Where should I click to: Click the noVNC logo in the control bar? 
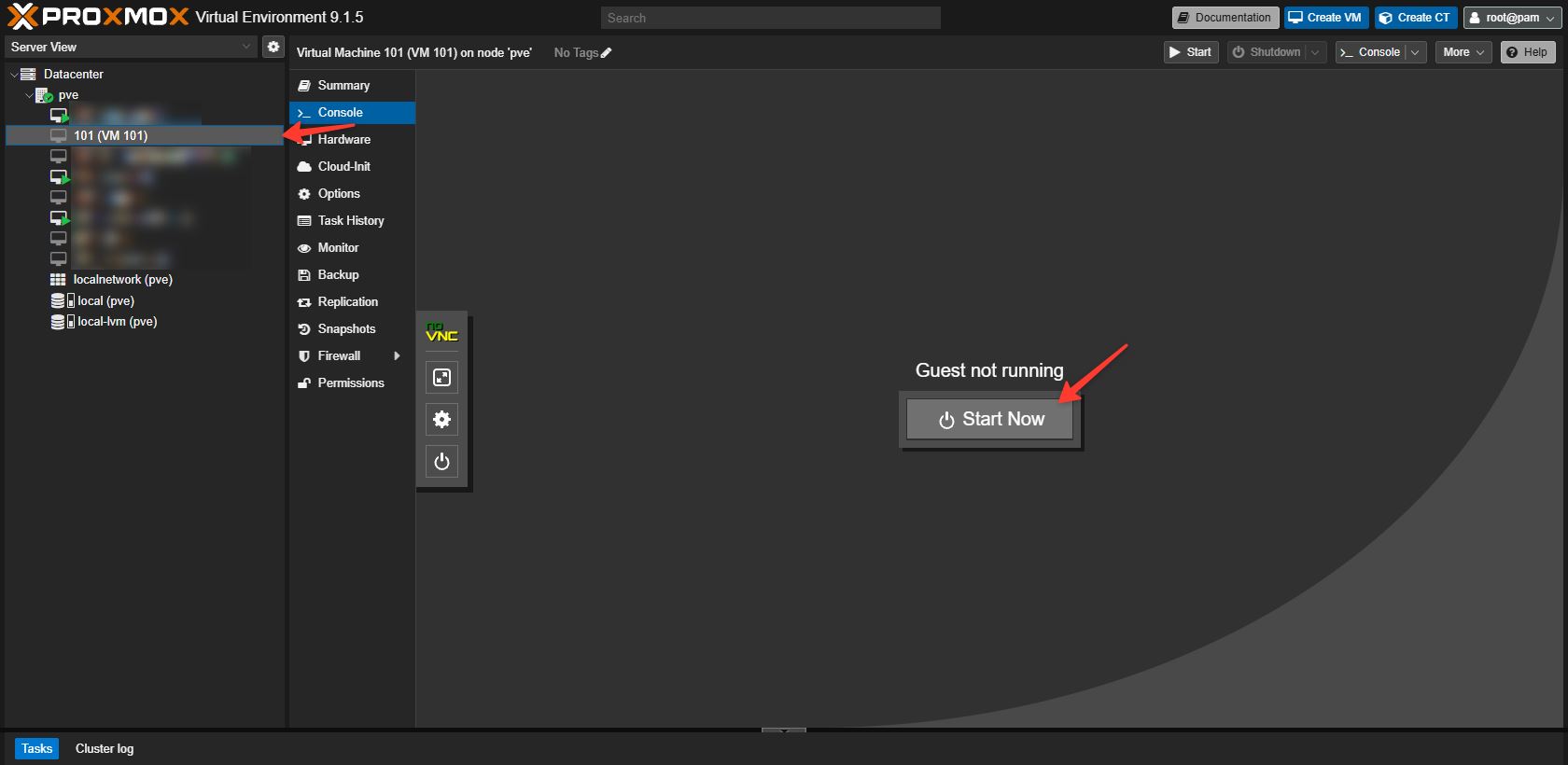pos(441,333)
